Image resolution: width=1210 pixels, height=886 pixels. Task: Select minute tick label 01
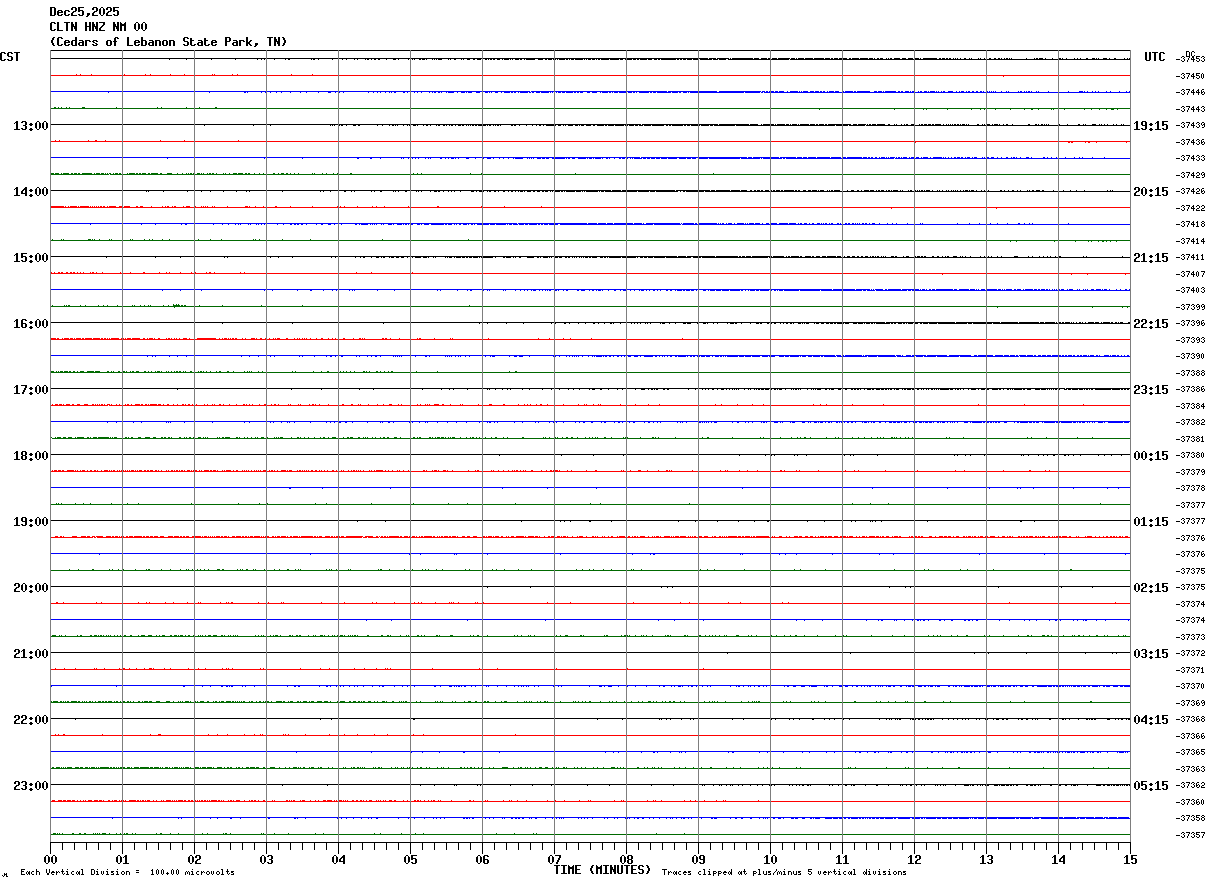coord(122,859)
